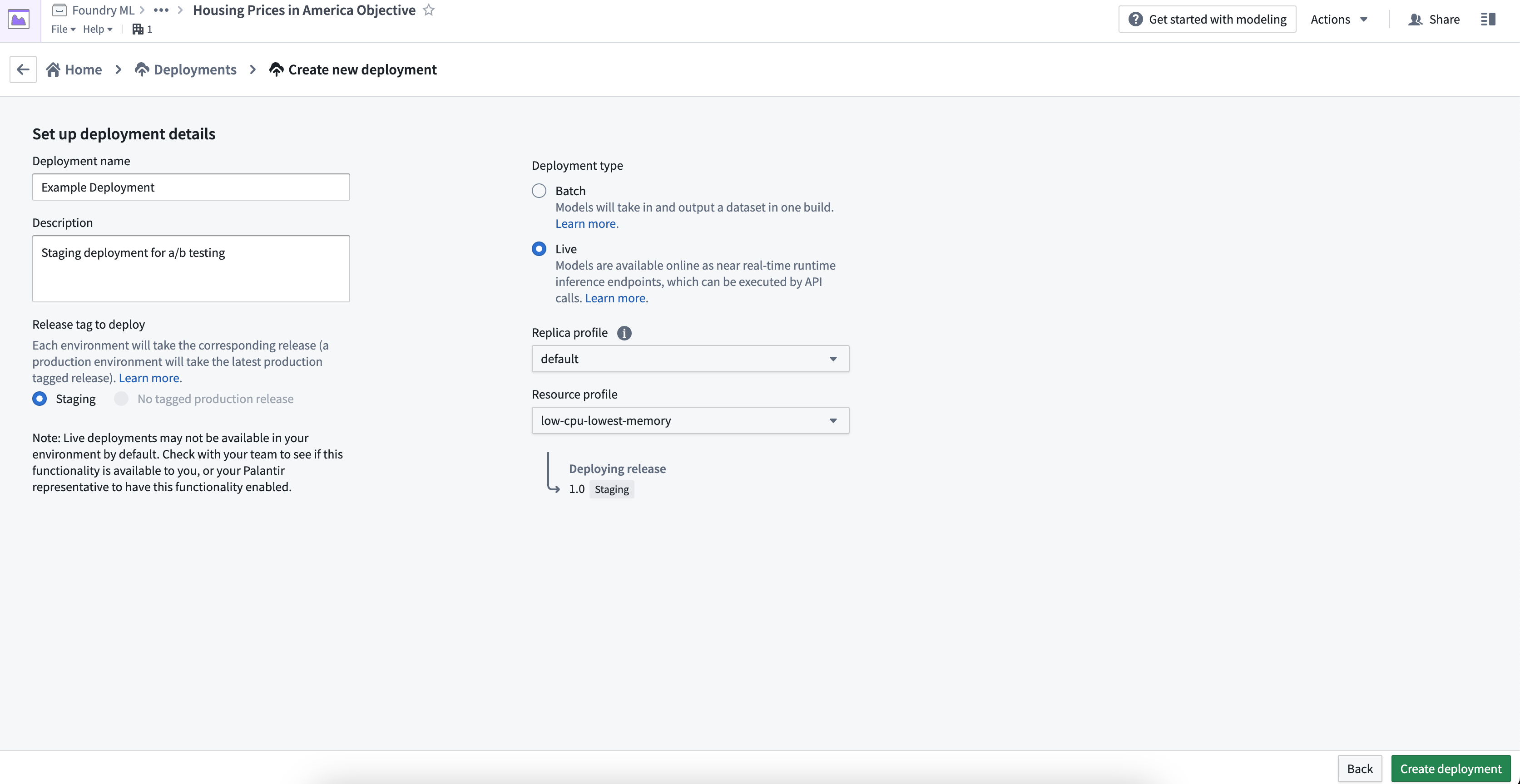Click the Learn more link for Live deployments
This screenshot has width=1520, height=784.
tap(614, 298)
